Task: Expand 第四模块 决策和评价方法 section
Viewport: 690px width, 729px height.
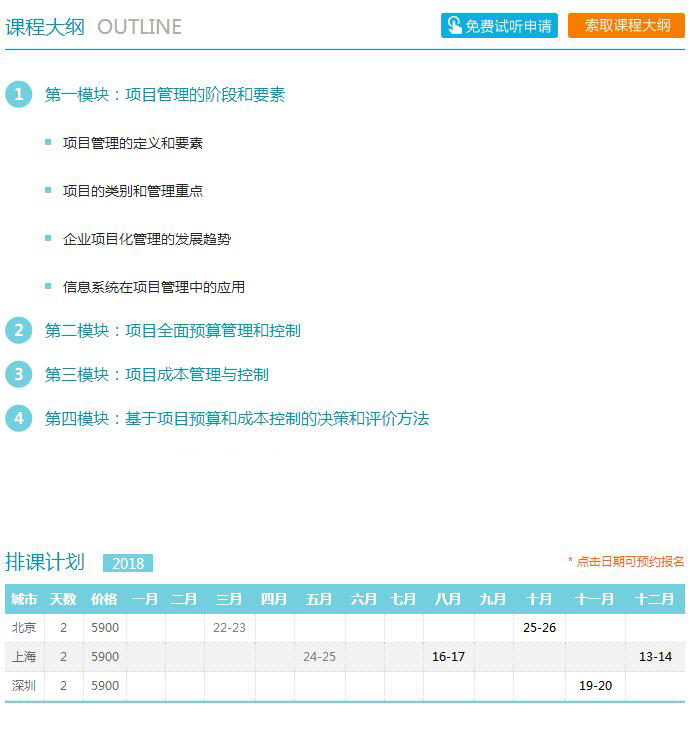Action: tap(237, 418)
